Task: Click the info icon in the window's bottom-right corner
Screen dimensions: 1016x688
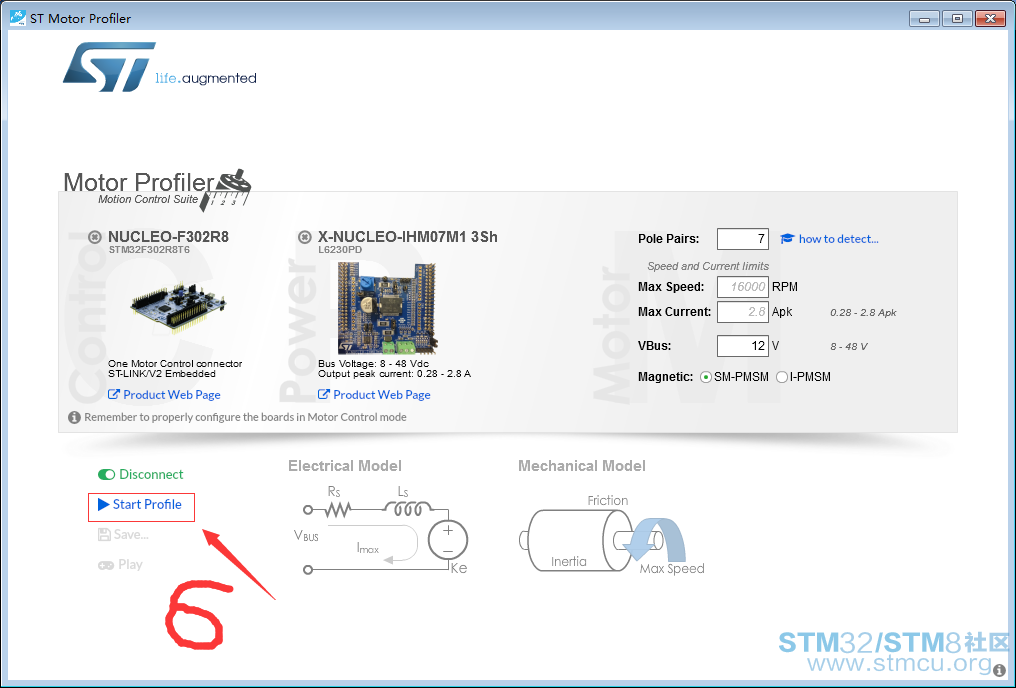Action: pos(1000,671)
